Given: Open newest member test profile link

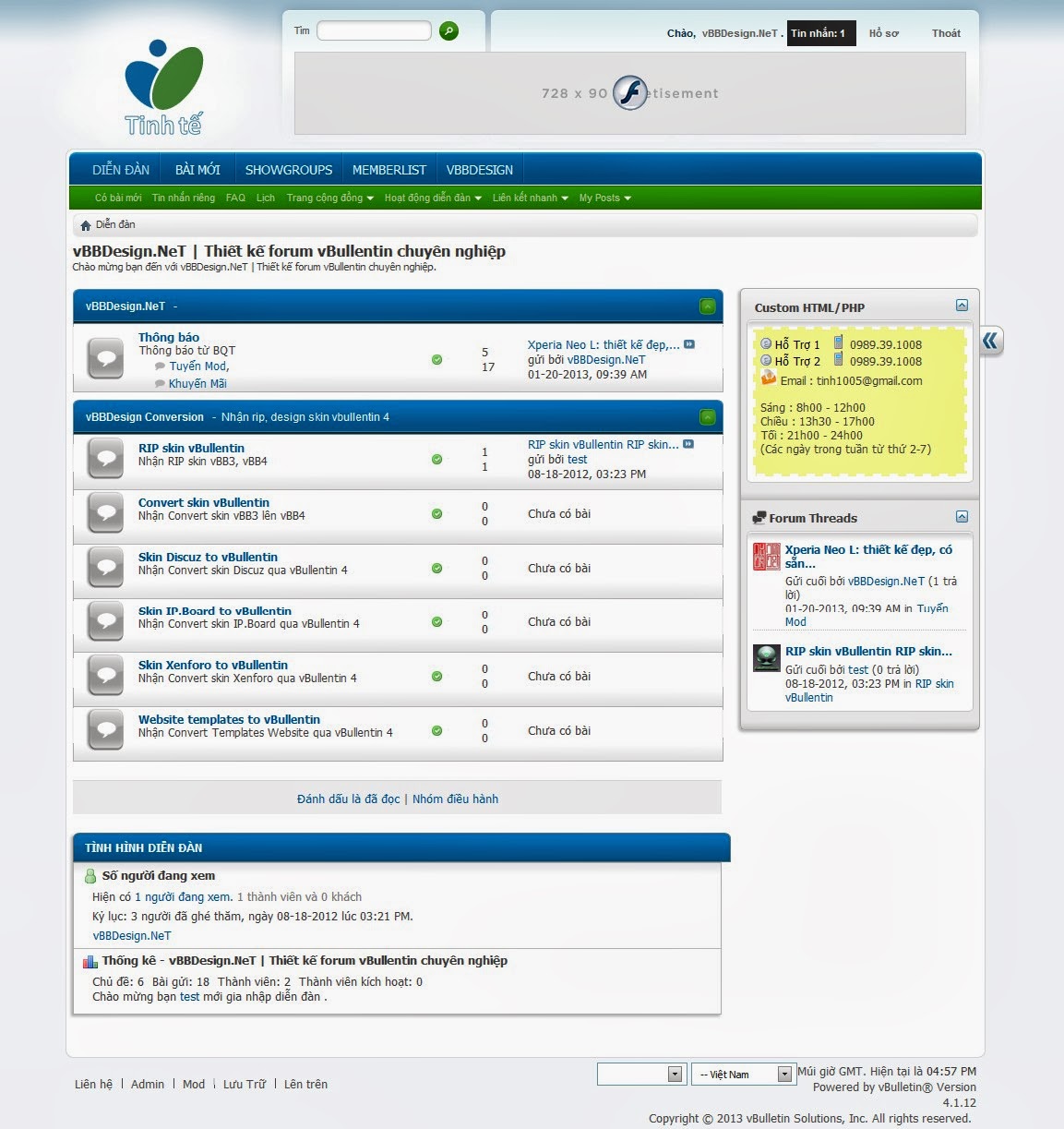Looking at the screenshot, I should (x=189, y=997).
